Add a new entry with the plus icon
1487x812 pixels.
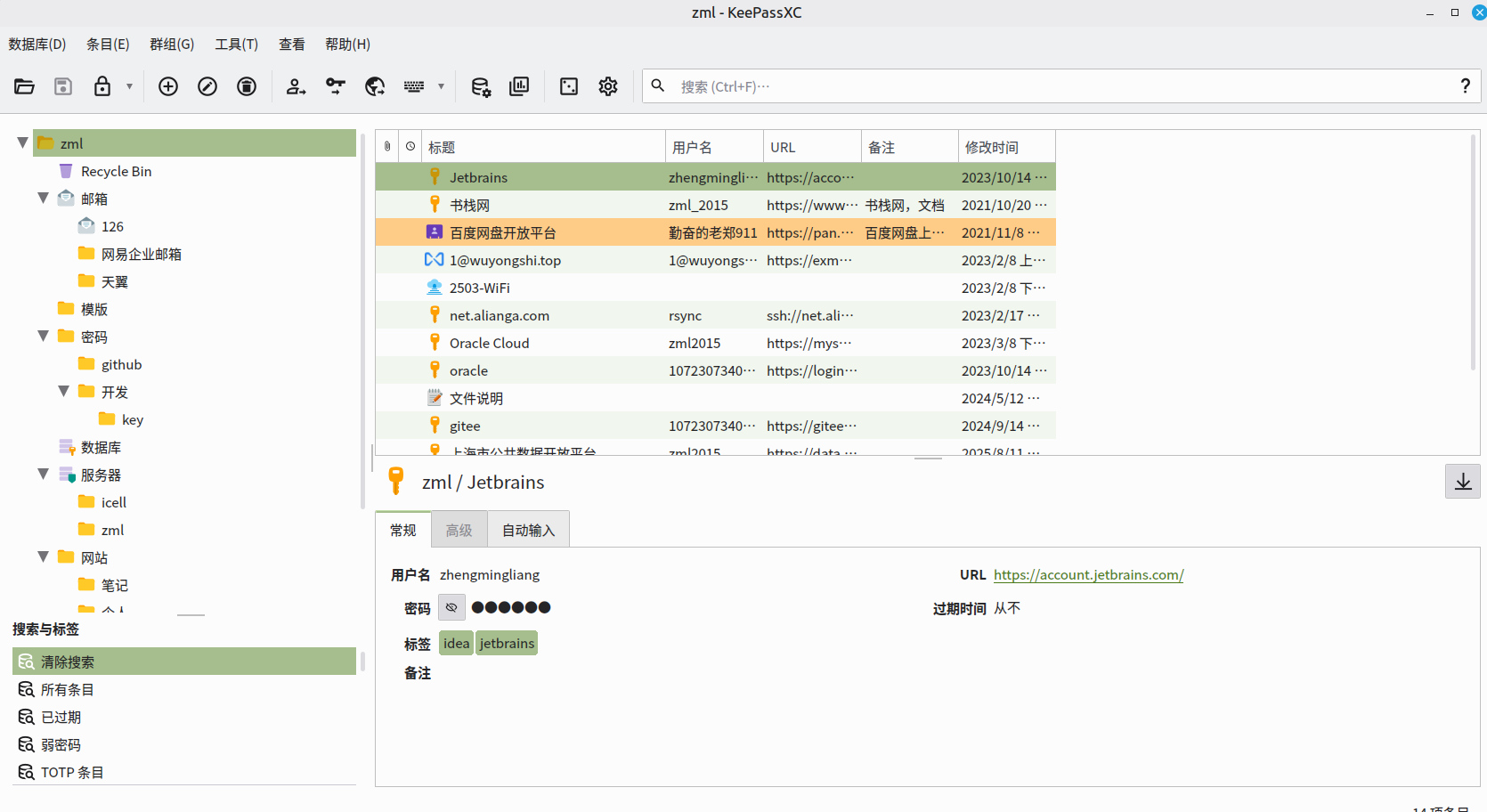168,86
